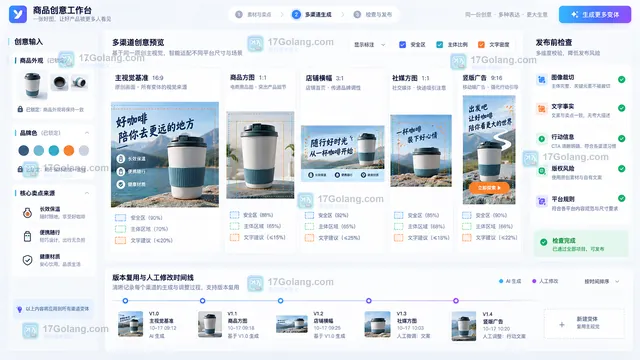
Task: Click the 行动信息 check icon
Action: pyautogui.click(x=542, y=139)
